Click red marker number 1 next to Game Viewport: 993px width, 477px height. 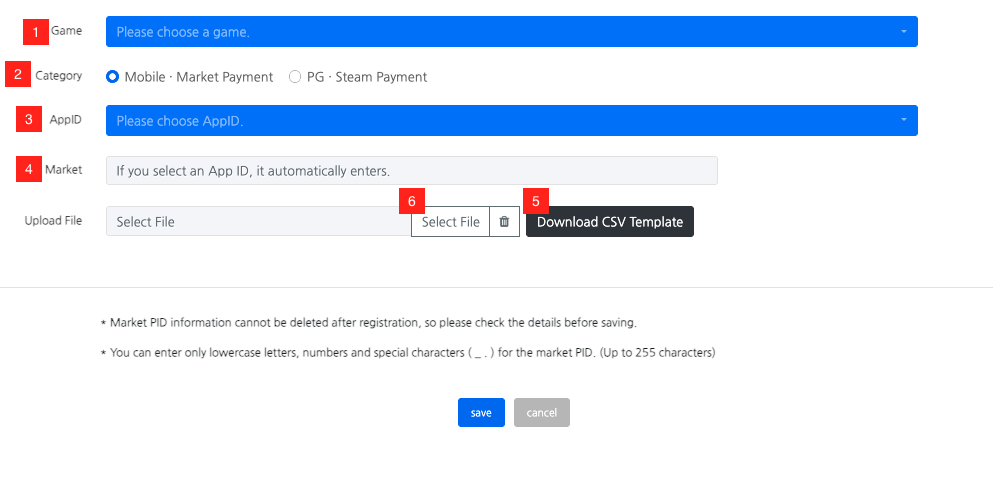36,33
